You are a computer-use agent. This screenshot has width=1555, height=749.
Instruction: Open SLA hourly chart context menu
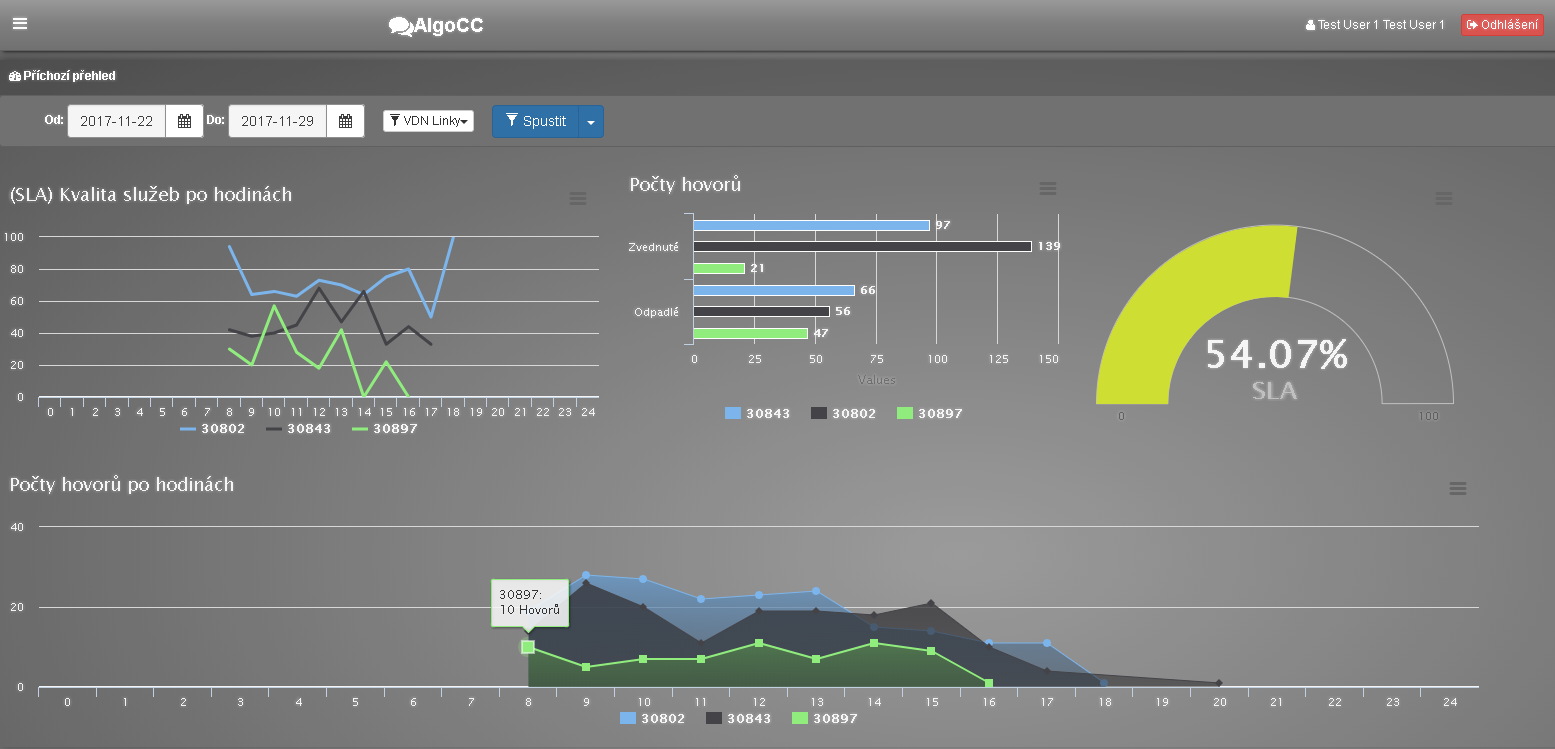click(x=577, y=199)
